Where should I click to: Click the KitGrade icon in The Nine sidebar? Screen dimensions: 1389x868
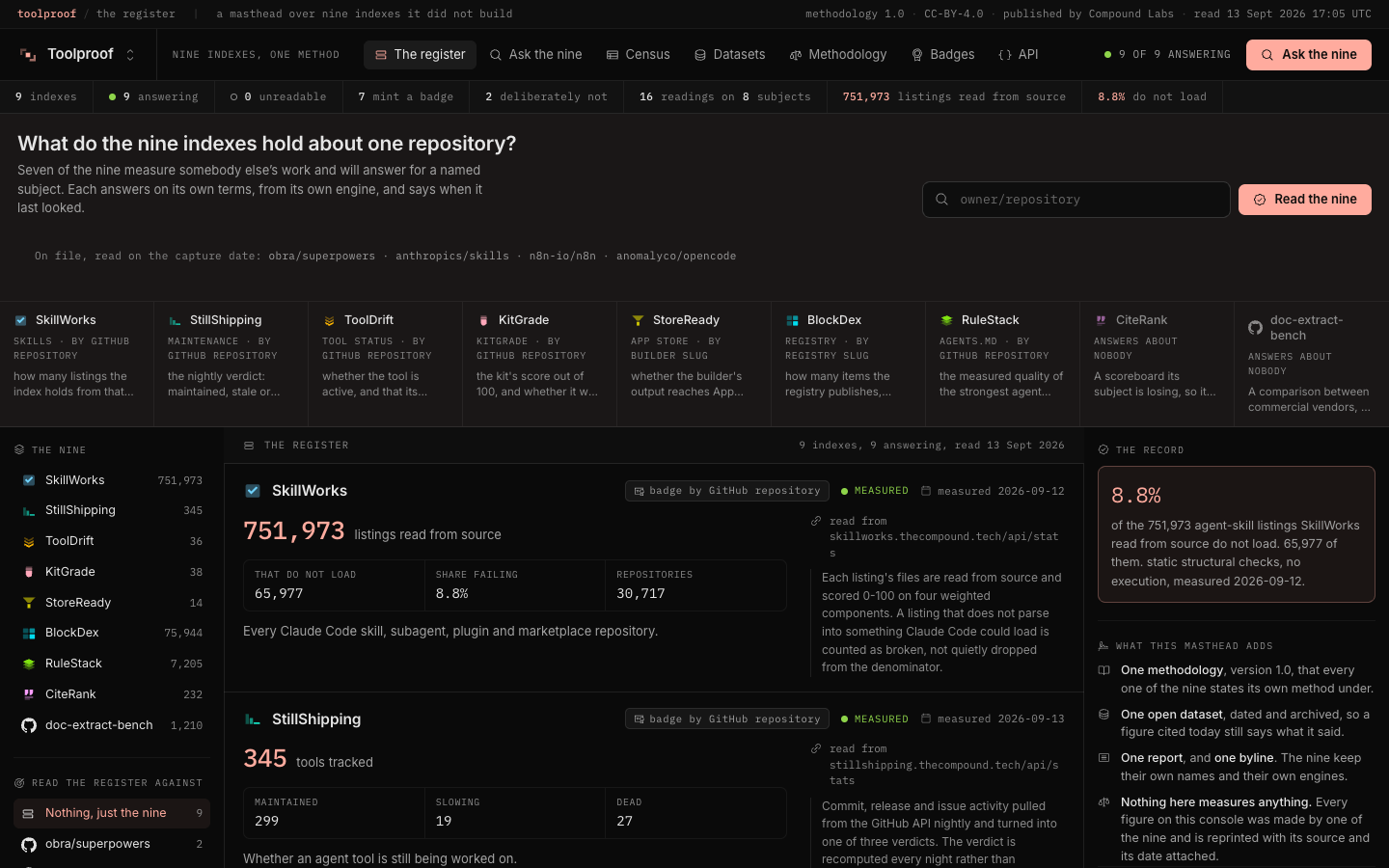[29, 572]
